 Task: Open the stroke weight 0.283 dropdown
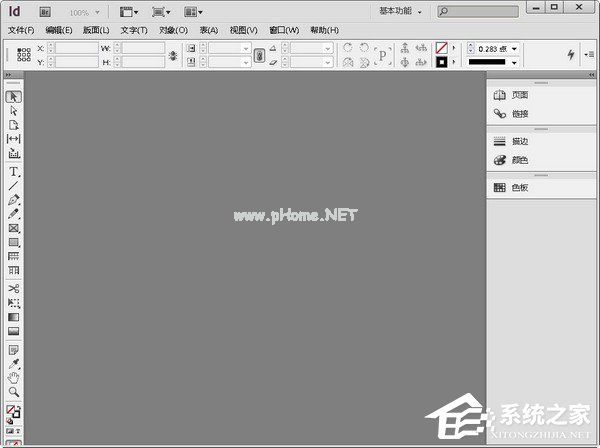[514, 49]
